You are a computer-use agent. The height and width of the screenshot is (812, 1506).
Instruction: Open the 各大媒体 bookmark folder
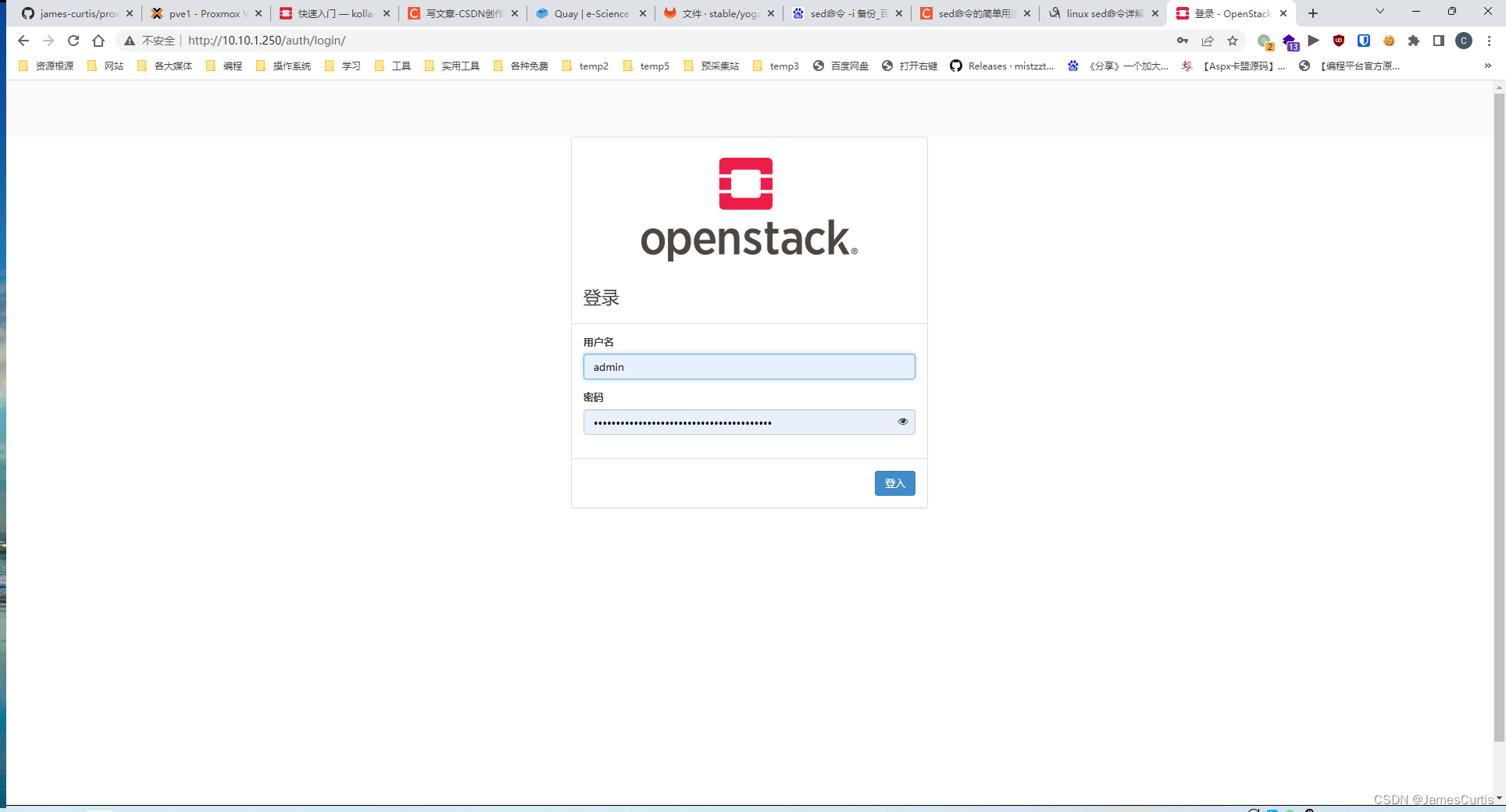(x=165, y=66)
